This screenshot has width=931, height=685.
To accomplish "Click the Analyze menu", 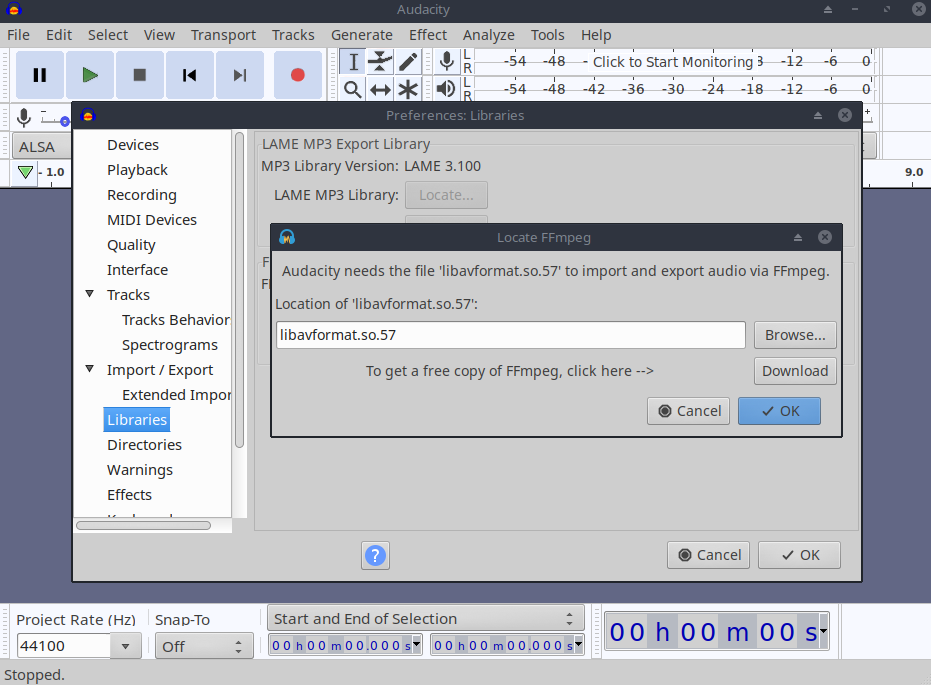I will (x=488, y=34).
